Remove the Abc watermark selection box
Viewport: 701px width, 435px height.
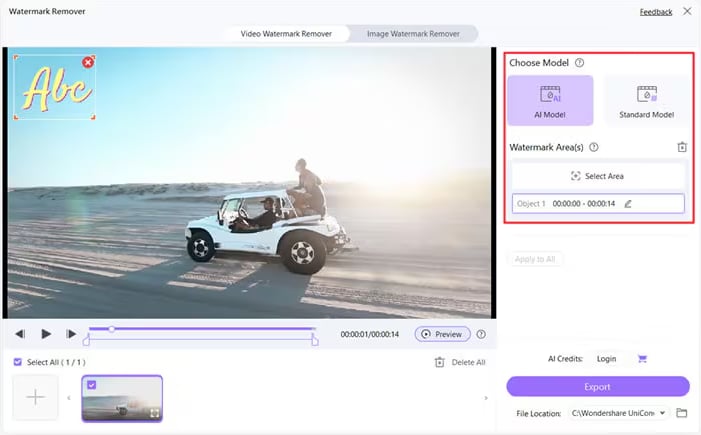[88, 62]
